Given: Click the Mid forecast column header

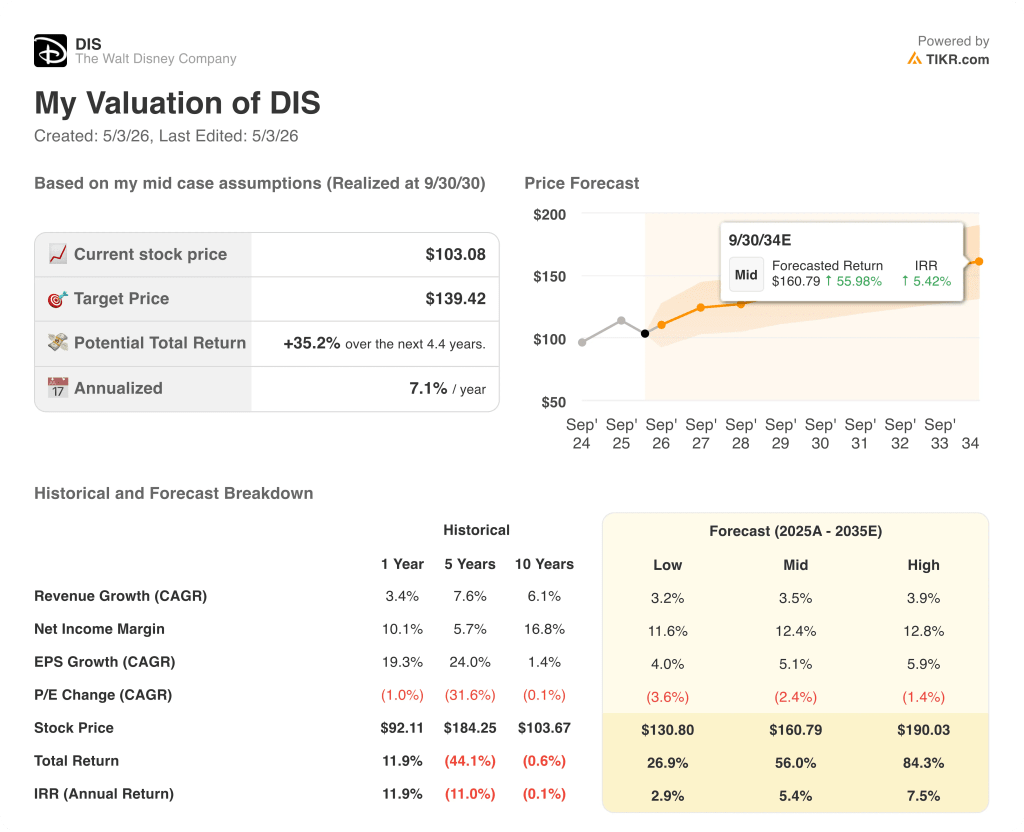Looking at the screenshot, I should [795, 565].
